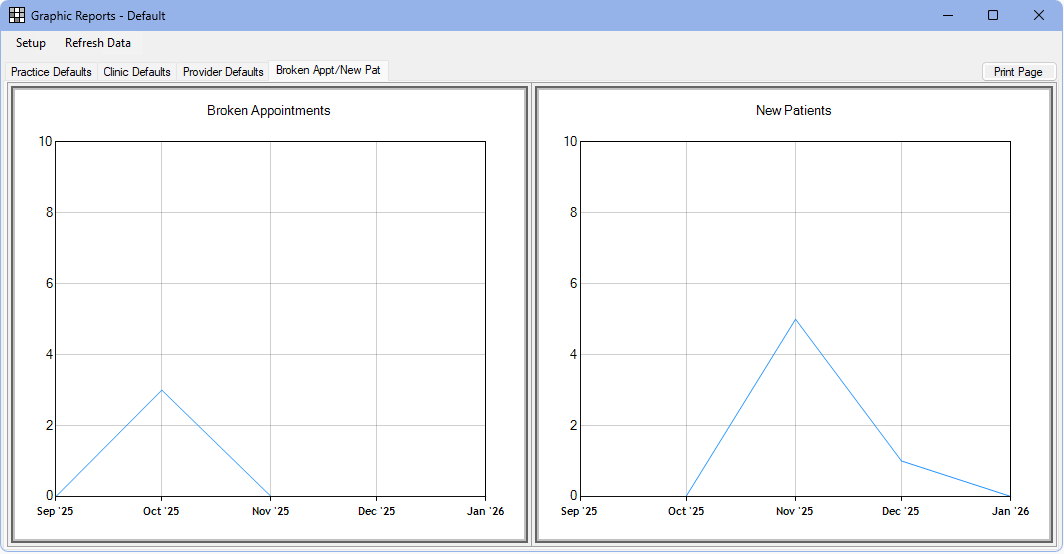Click the Oct '25 peak on Broken Appointments line
The width and height of the screenshot is (1064, 554).
[162, 390]
